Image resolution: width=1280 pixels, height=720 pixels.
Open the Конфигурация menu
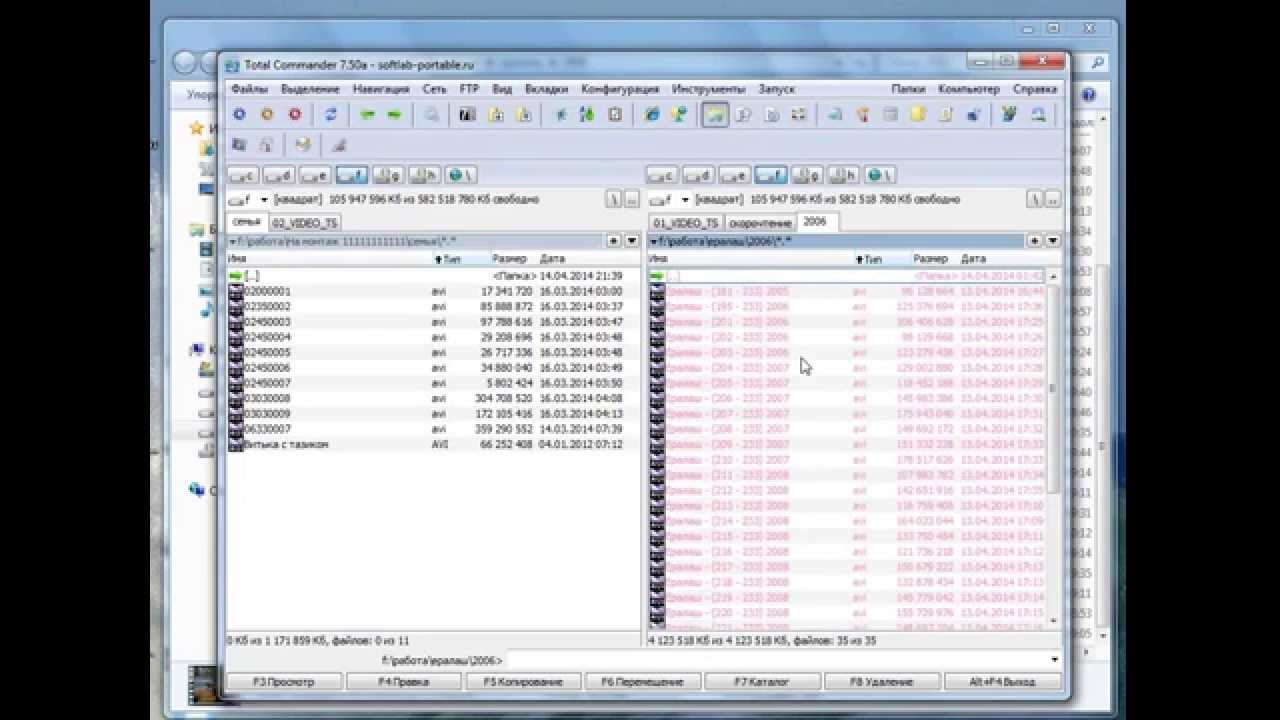(620, 89)
